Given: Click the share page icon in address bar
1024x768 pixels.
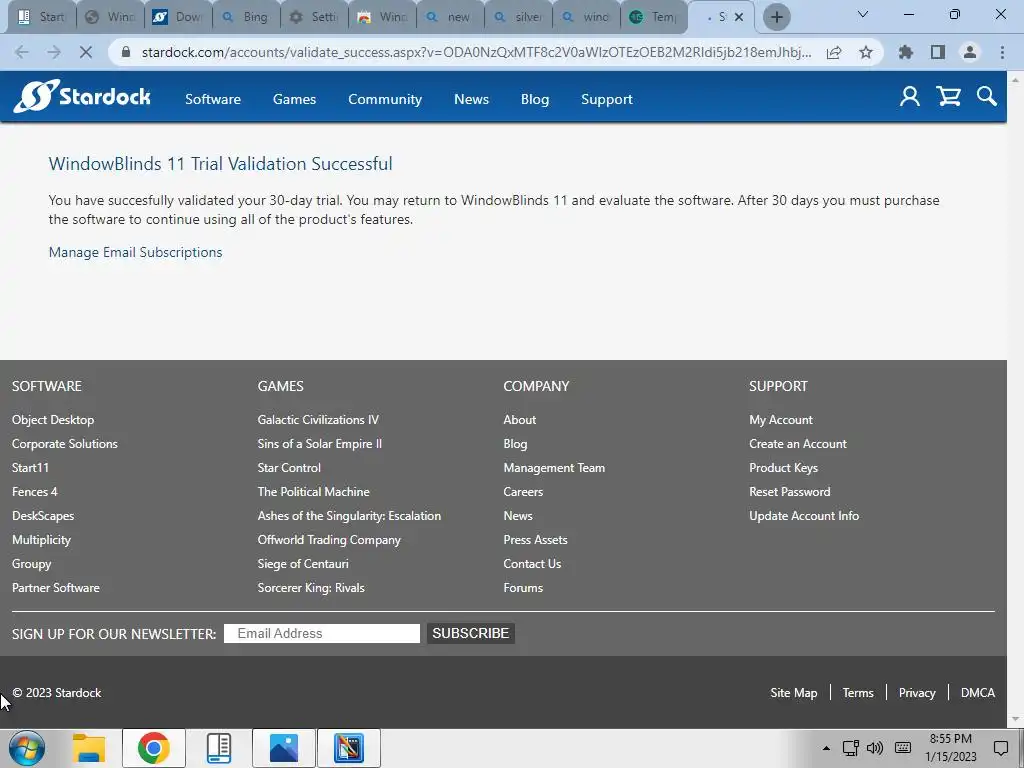Looking at the screenshot, I should tap(834, 53).
